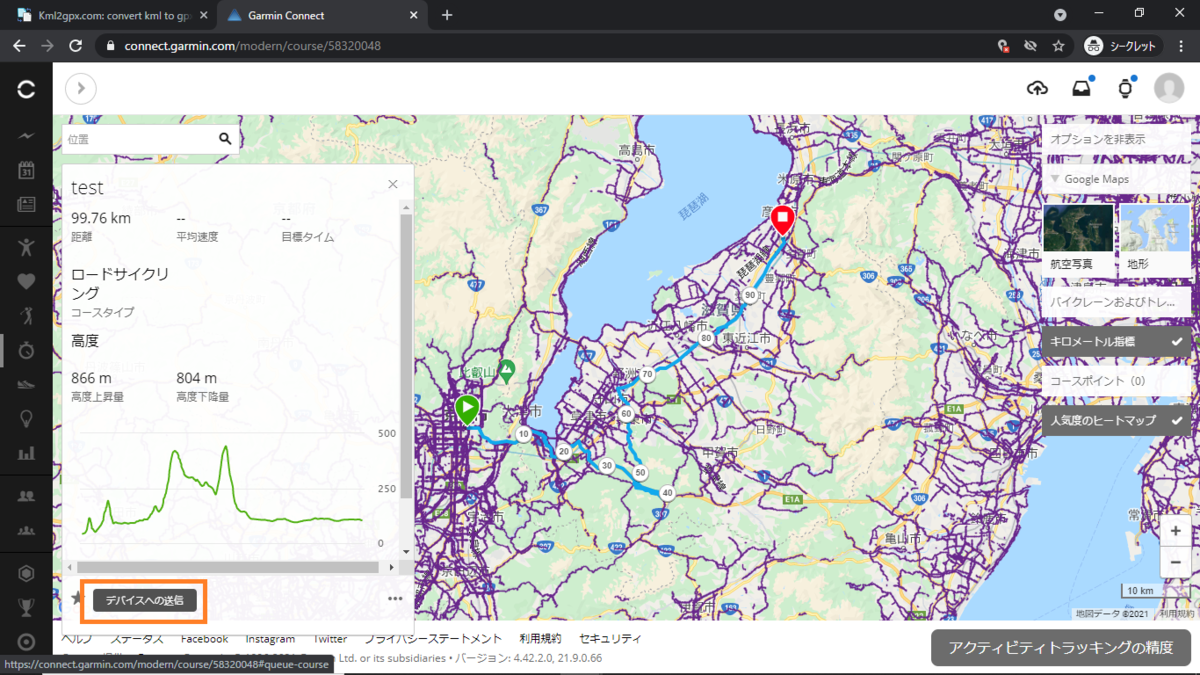Open the calendar icon in sidebar
Screen dimensions: 1200x675
click(27, 170)
